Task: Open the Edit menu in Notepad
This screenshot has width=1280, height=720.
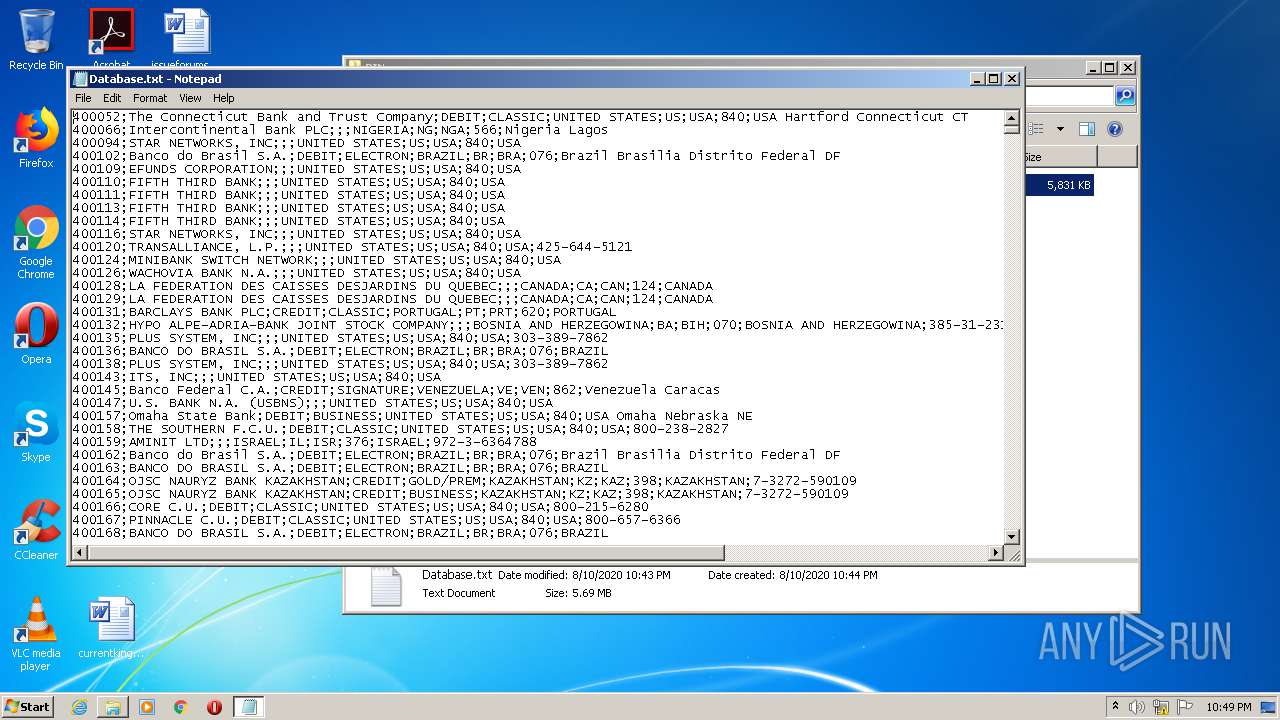Action: pyautogui.click(x=112, y=98)
